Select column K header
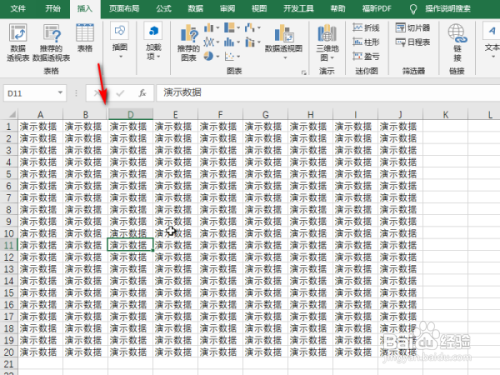 445,115
